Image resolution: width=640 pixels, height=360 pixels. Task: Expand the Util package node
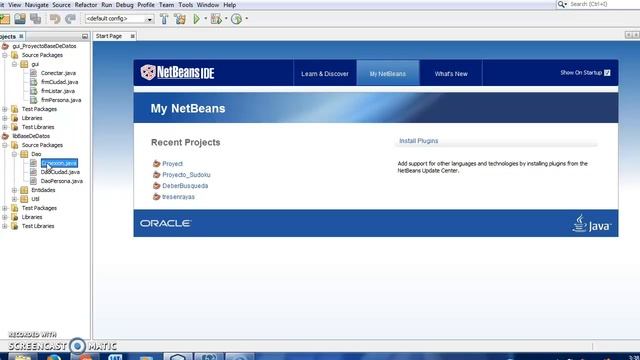[x=14, y=199]
